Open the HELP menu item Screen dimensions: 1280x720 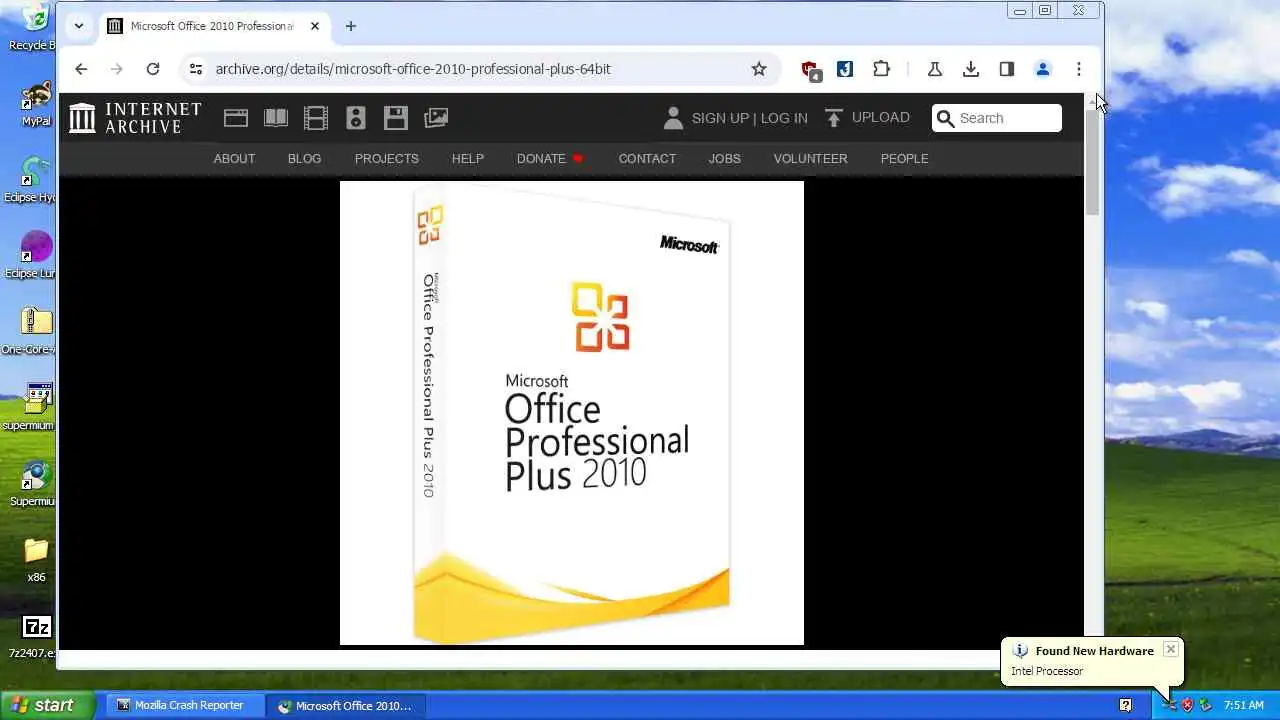pos(467,158)
